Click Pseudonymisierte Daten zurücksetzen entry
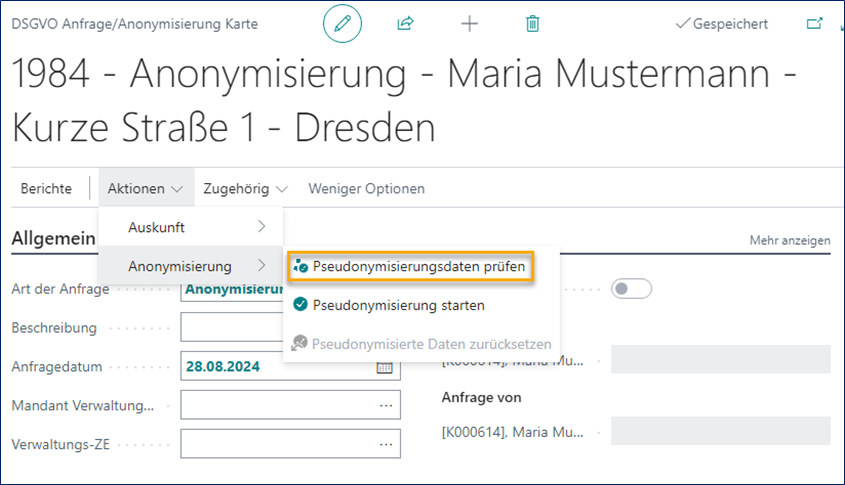This screenshot has height=485, width=845. [421, 344]
